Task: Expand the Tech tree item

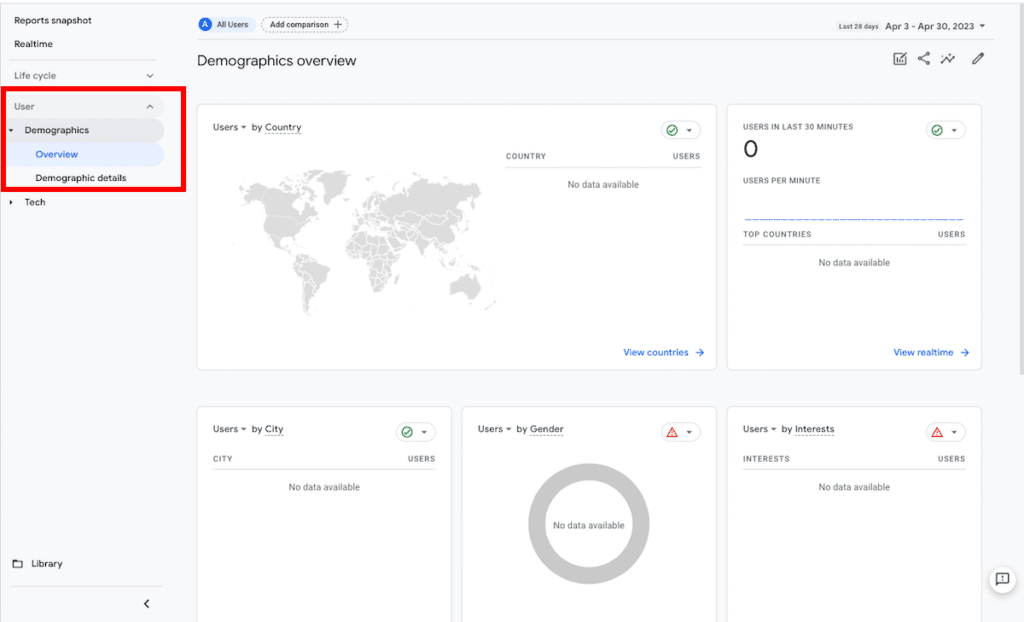Action: pyautogui.click(x=34, y=202)
